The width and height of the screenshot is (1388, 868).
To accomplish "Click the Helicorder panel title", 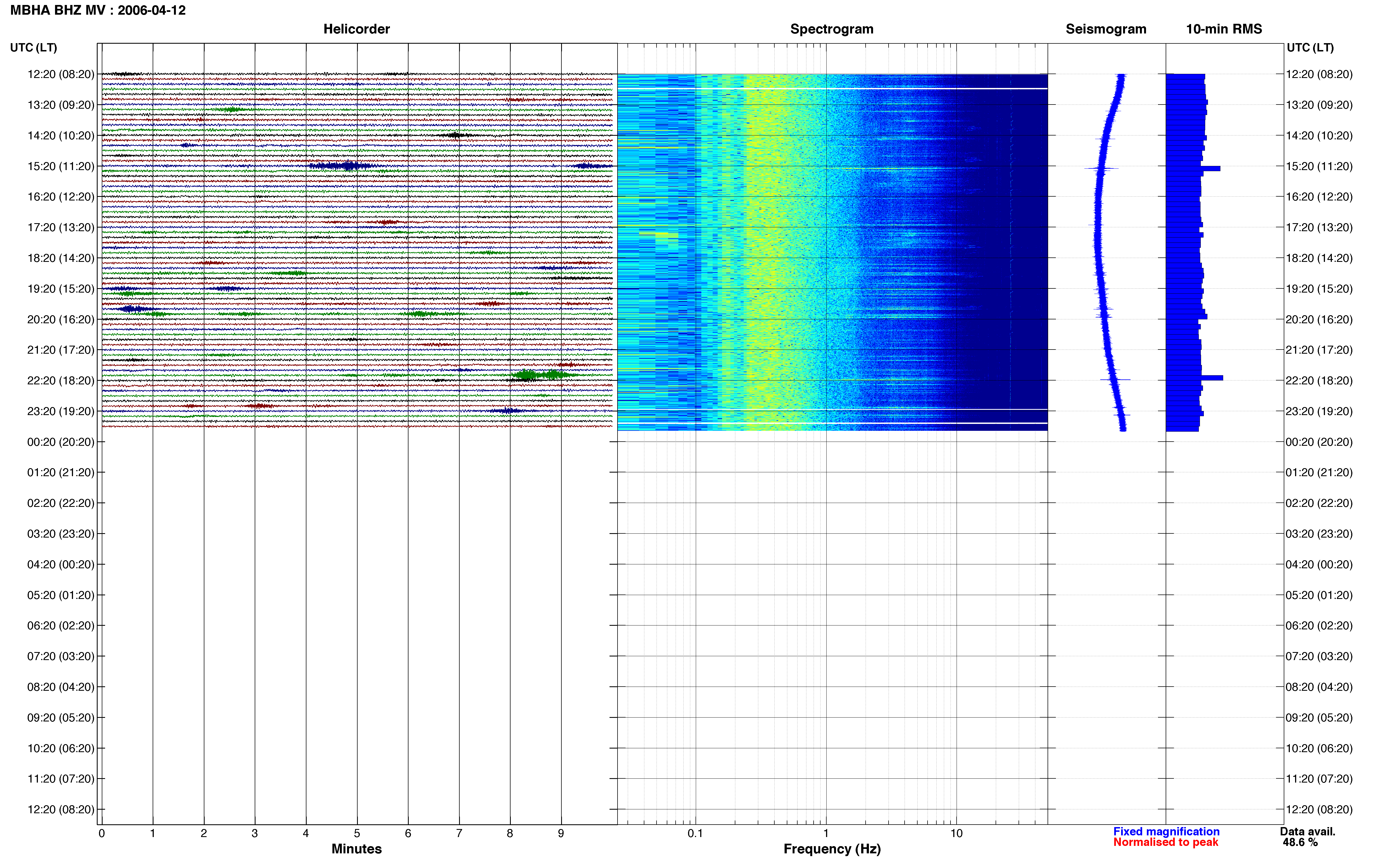I will (356, 29).
